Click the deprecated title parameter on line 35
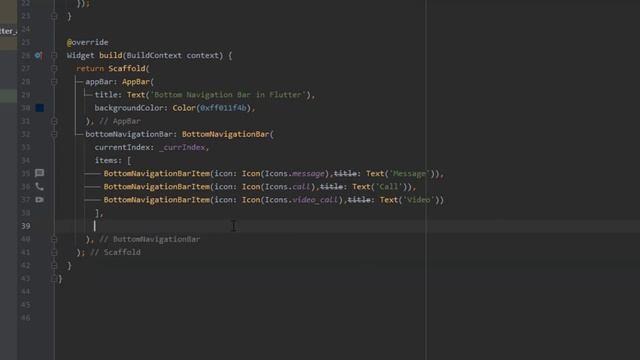 click(345, 173)
